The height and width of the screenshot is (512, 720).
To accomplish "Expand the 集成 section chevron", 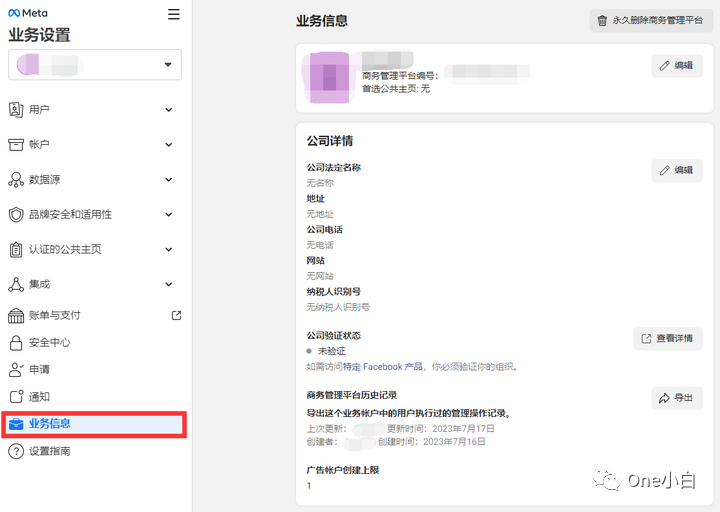I will point(169,284).
